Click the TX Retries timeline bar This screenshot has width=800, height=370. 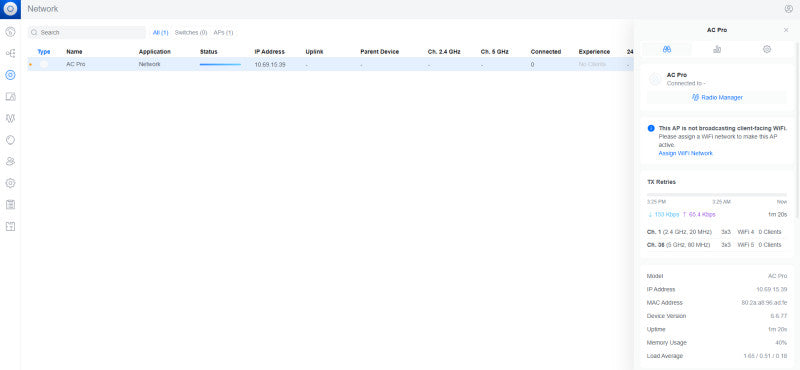pyautogui.click(x=717, y=194)
